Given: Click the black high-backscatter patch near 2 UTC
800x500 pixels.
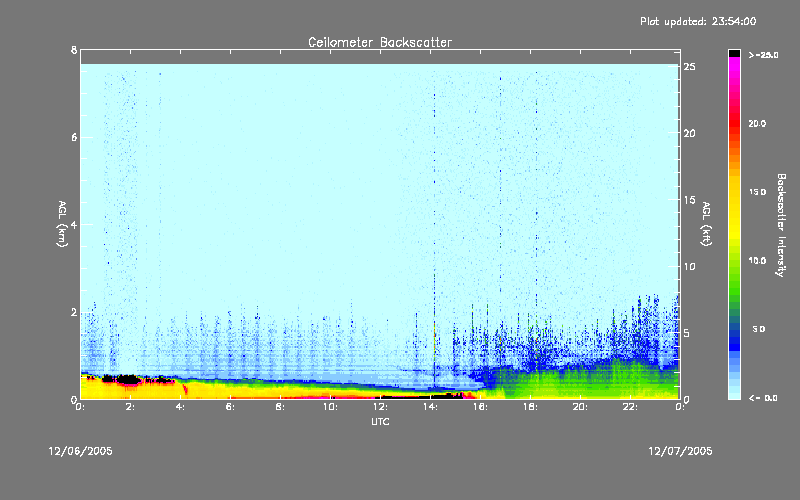Looking at the screenshot, I should click(x=128, y=379).
